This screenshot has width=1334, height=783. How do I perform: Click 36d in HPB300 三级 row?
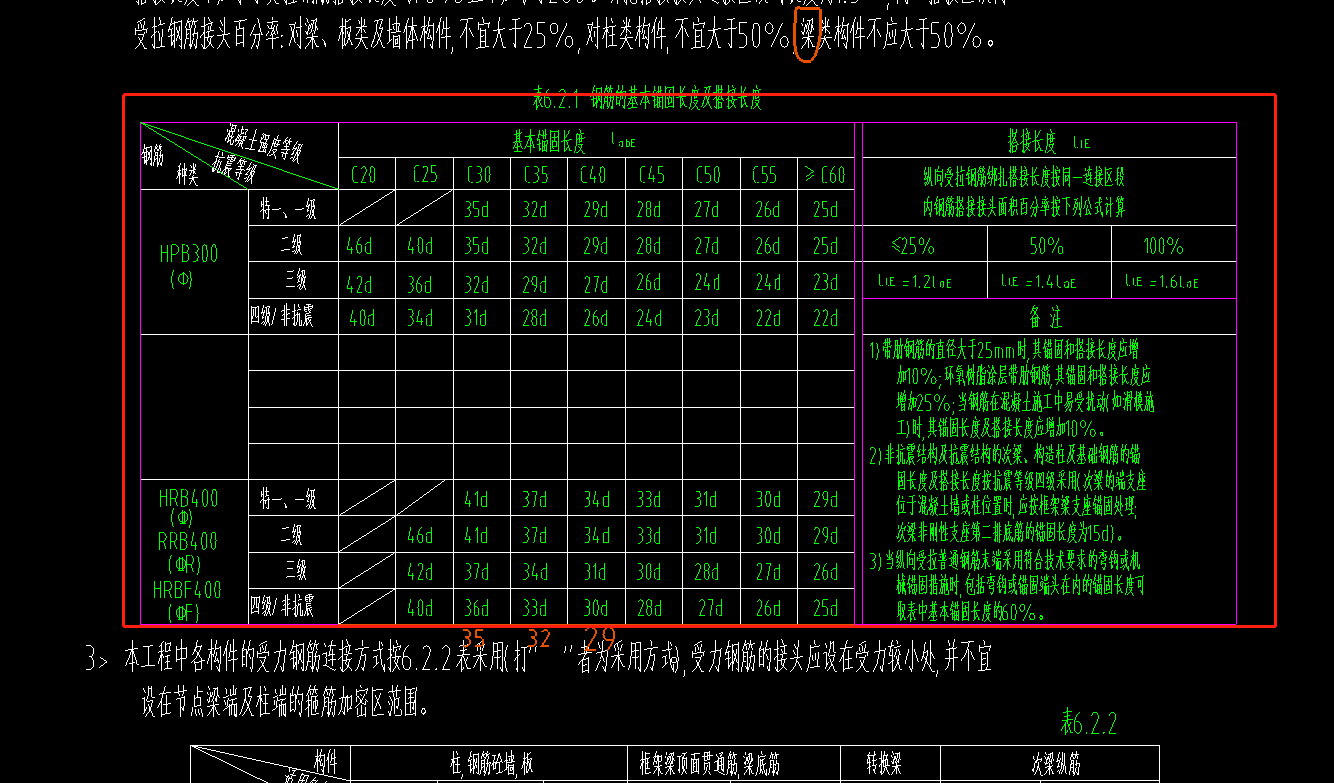point(420,284)
